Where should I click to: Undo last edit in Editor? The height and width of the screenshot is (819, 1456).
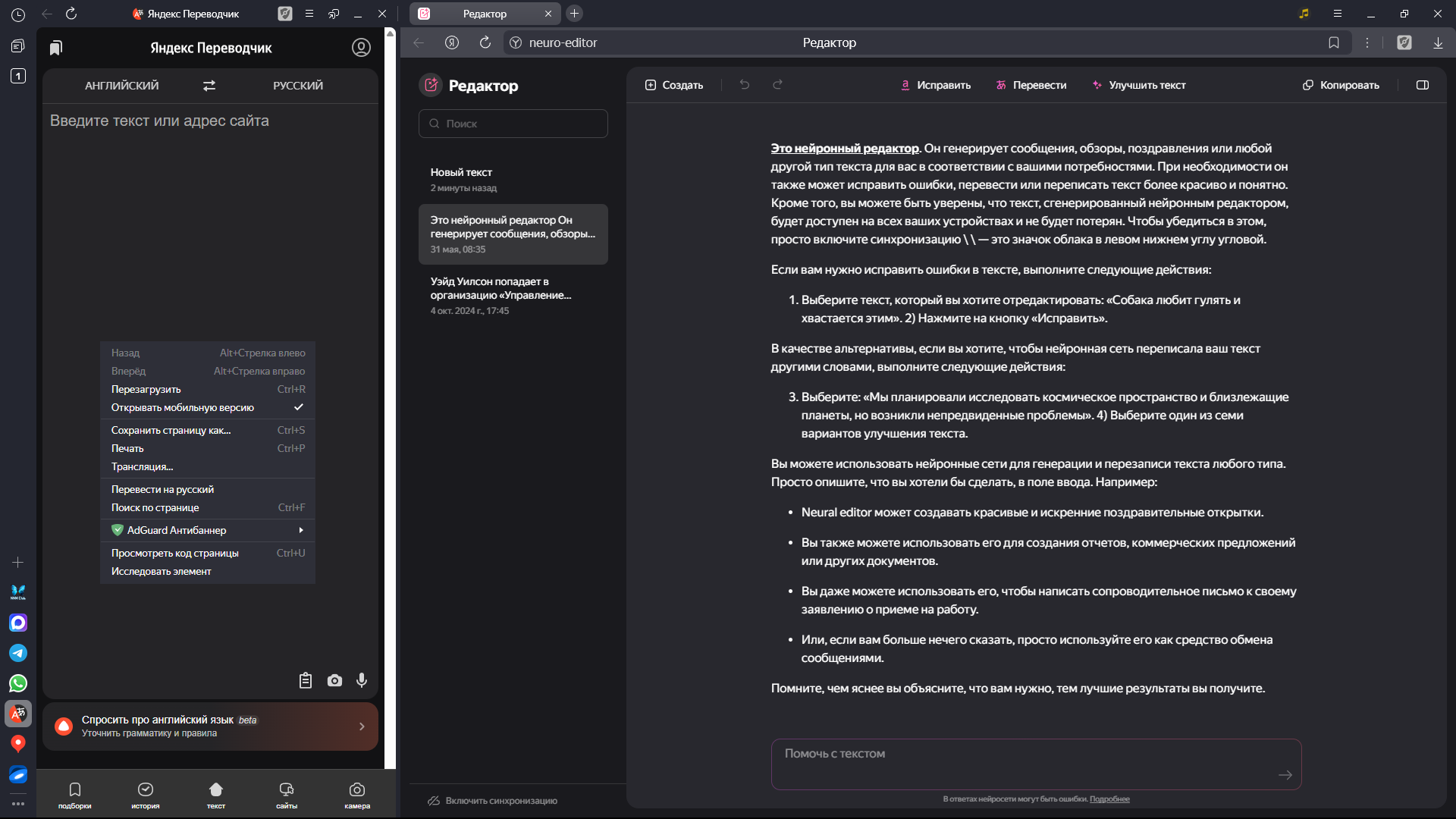click(745, 85)
